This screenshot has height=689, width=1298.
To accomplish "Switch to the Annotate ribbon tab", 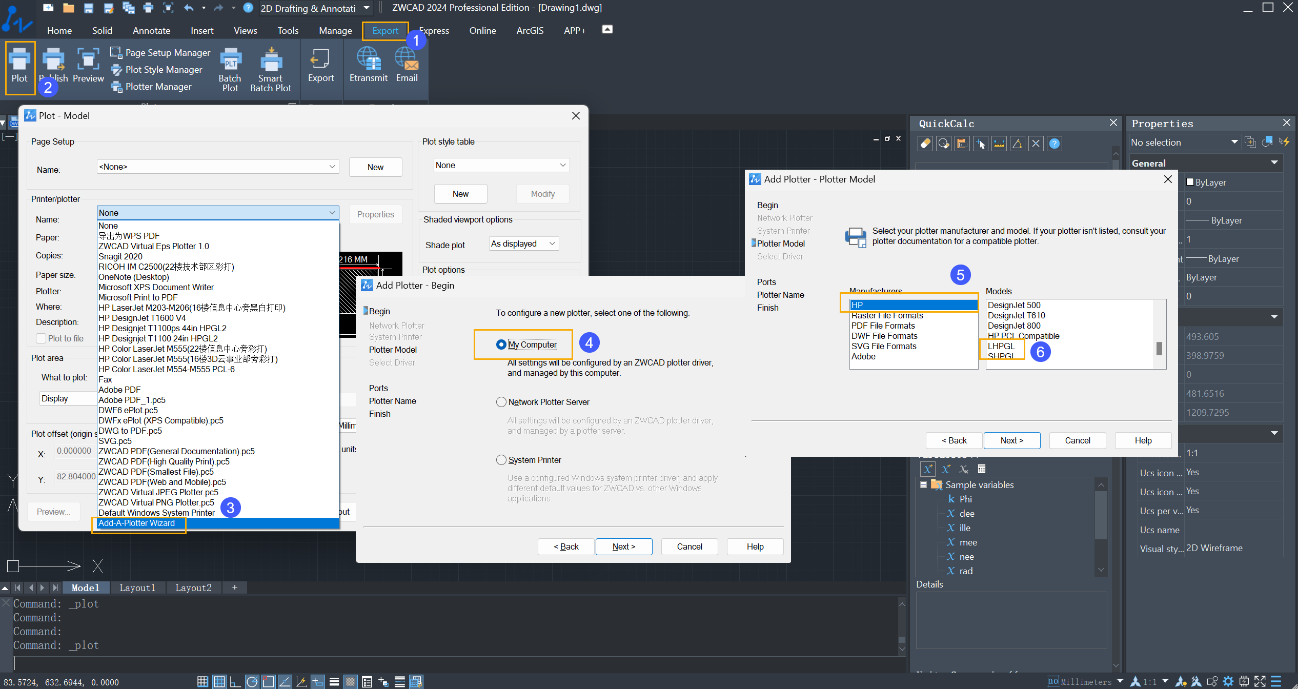I will click(x=152, y=31).
